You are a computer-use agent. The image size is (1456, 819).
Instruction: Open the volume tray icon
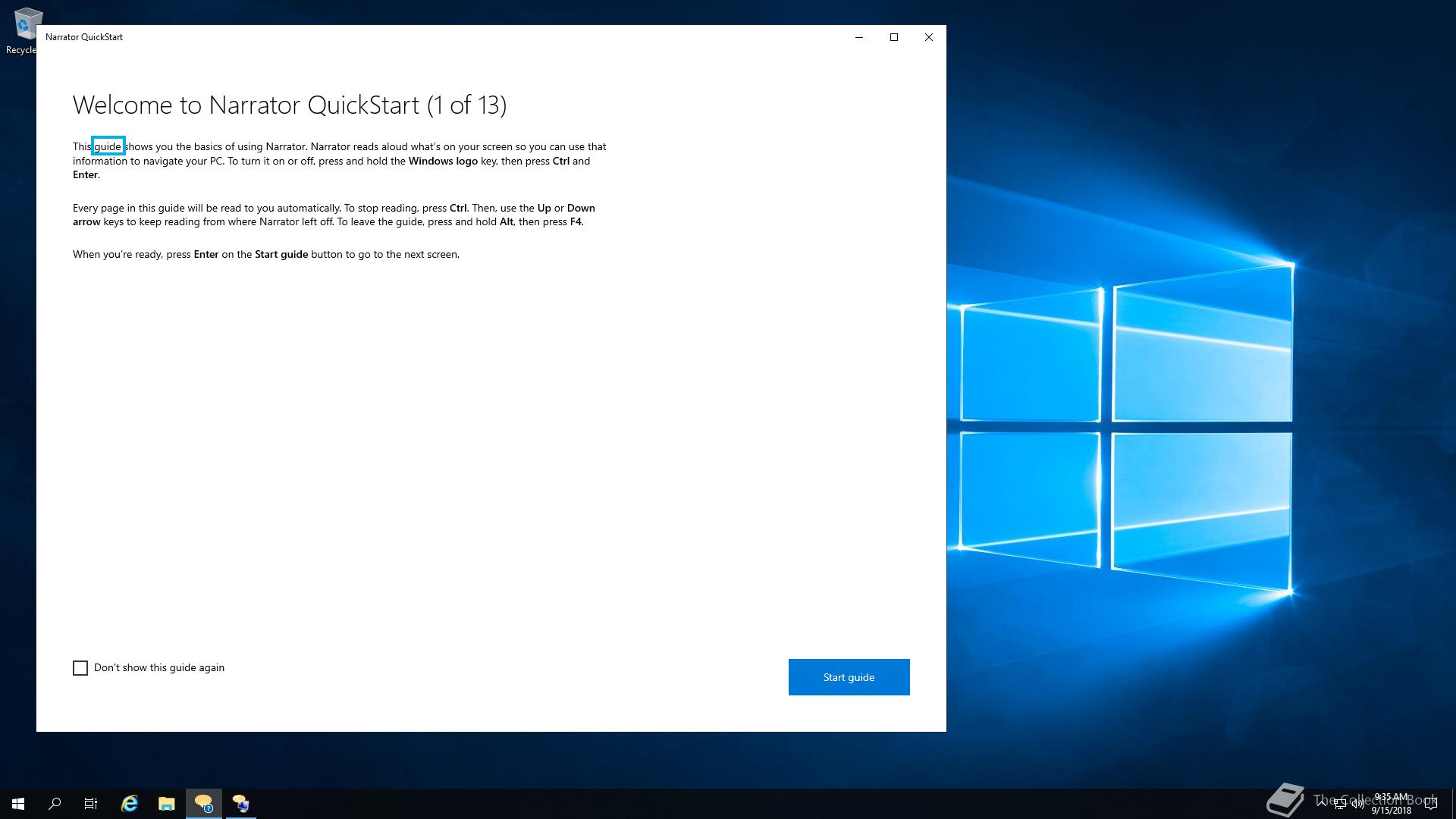(x=1357, y=804)
